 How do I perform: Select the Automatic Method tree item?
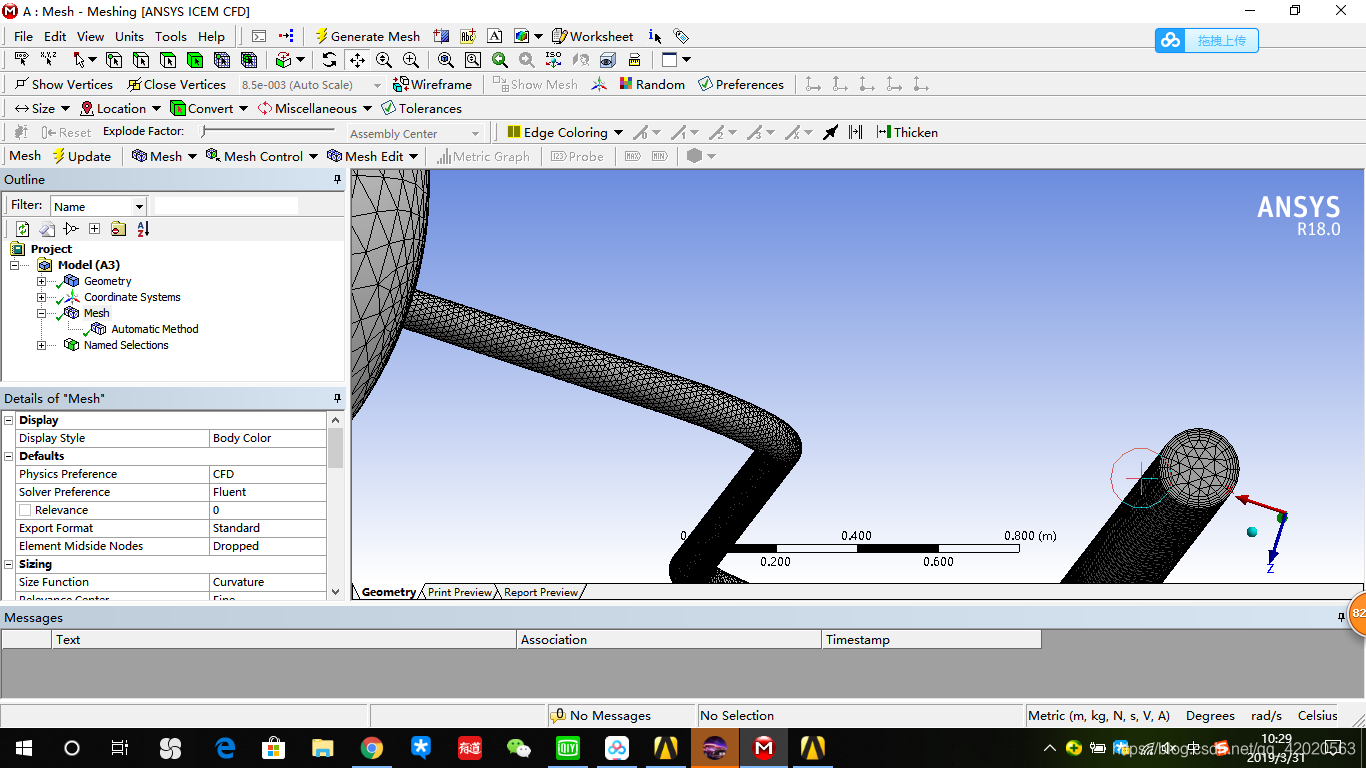(154, 329)
